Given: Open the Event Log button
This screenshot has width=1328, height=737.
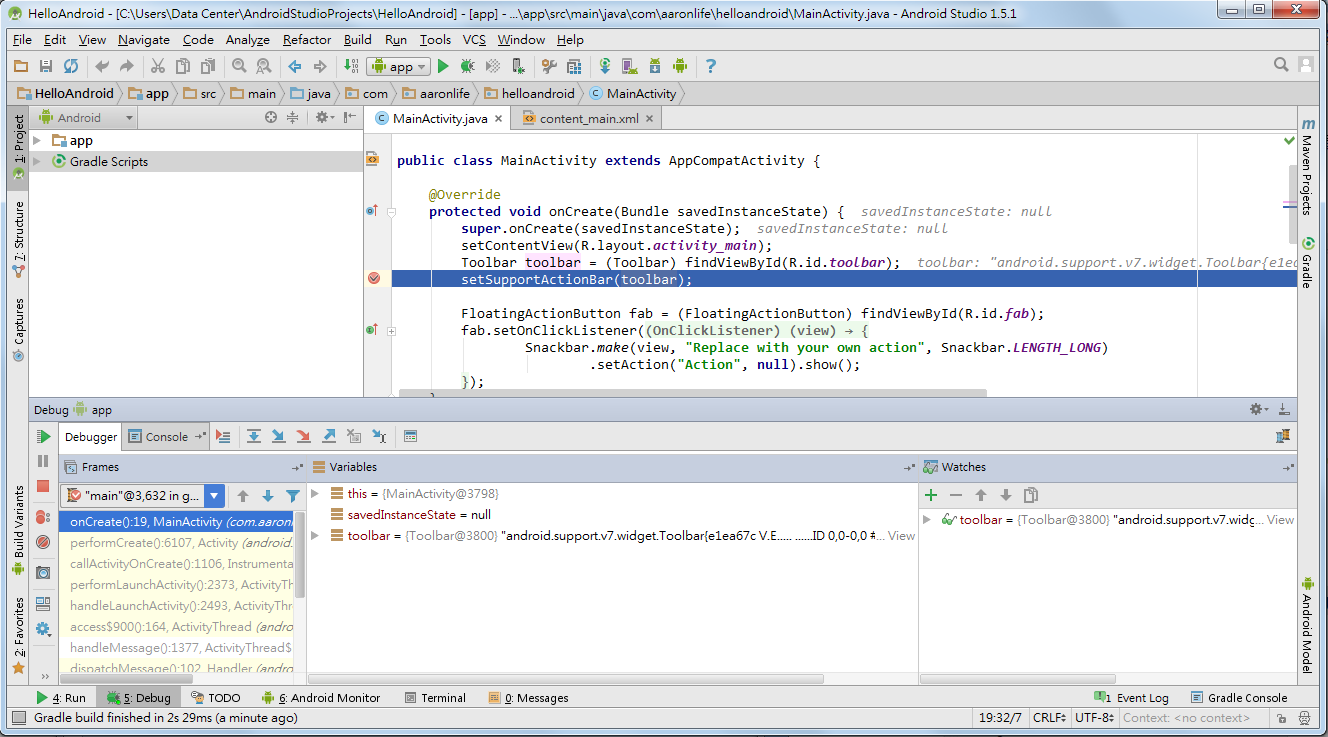Looking at the screenshot, I should point(1131,698).
